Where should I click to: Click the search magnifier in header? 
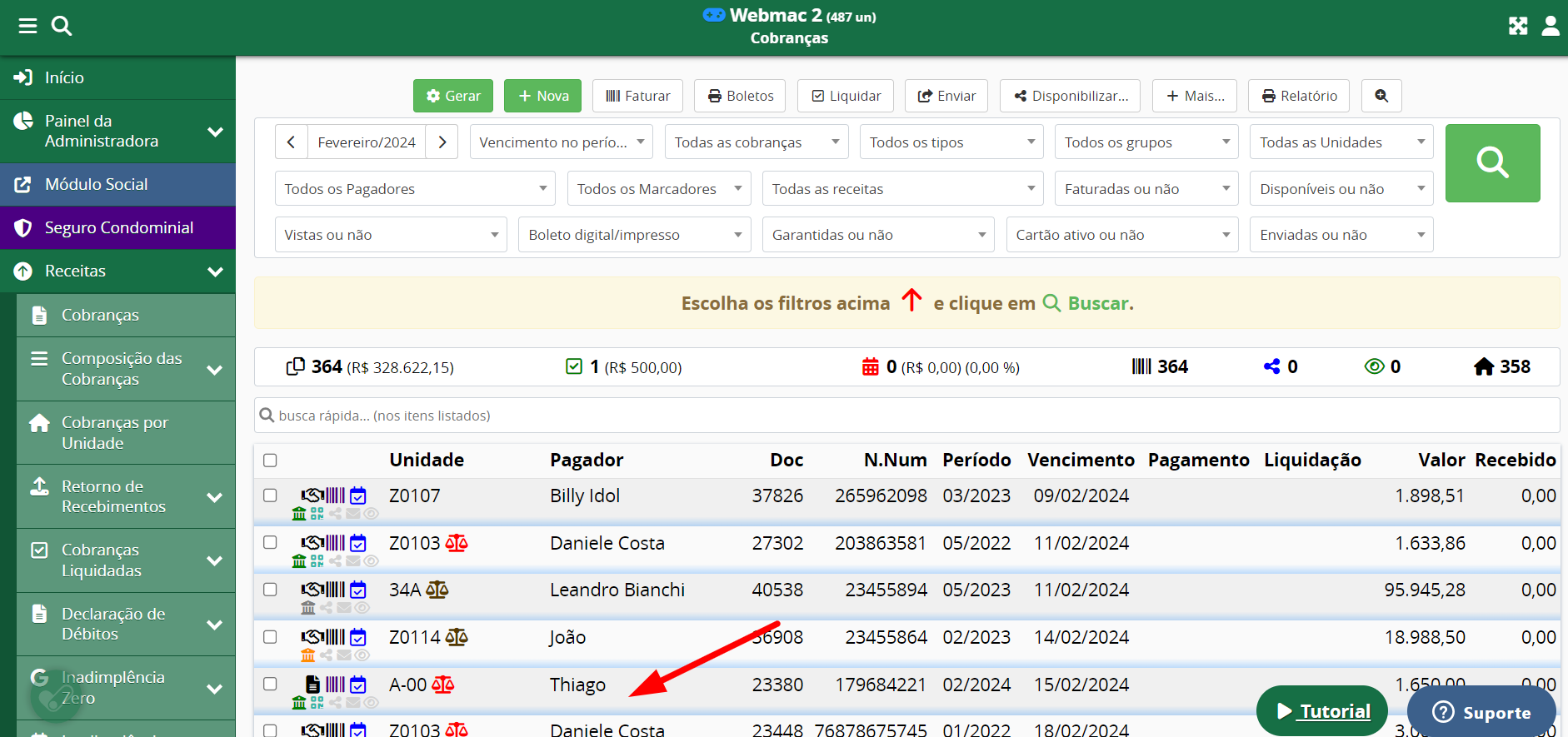[62, 26]
